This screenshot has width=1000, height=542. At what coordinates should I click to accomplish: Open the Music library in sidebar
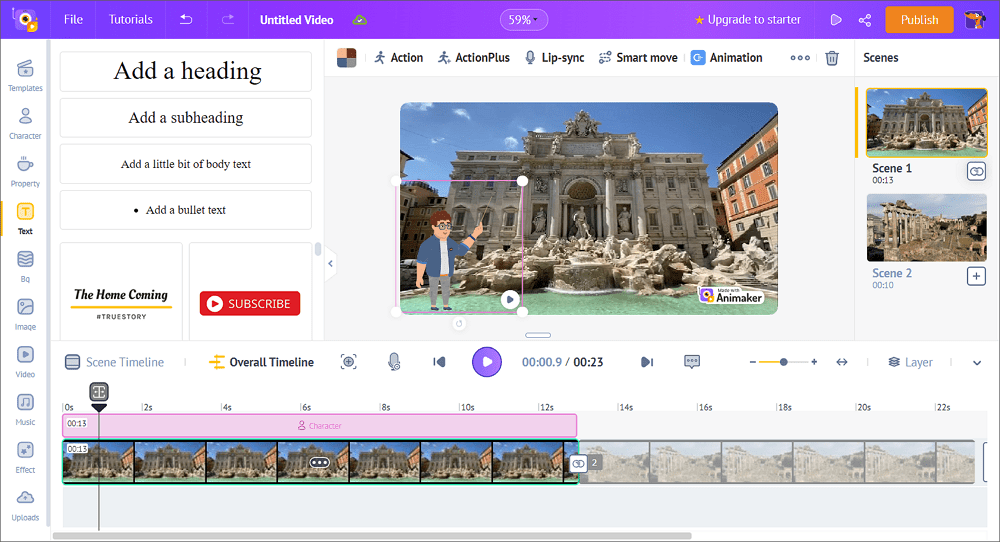click(x=25, y=408)
